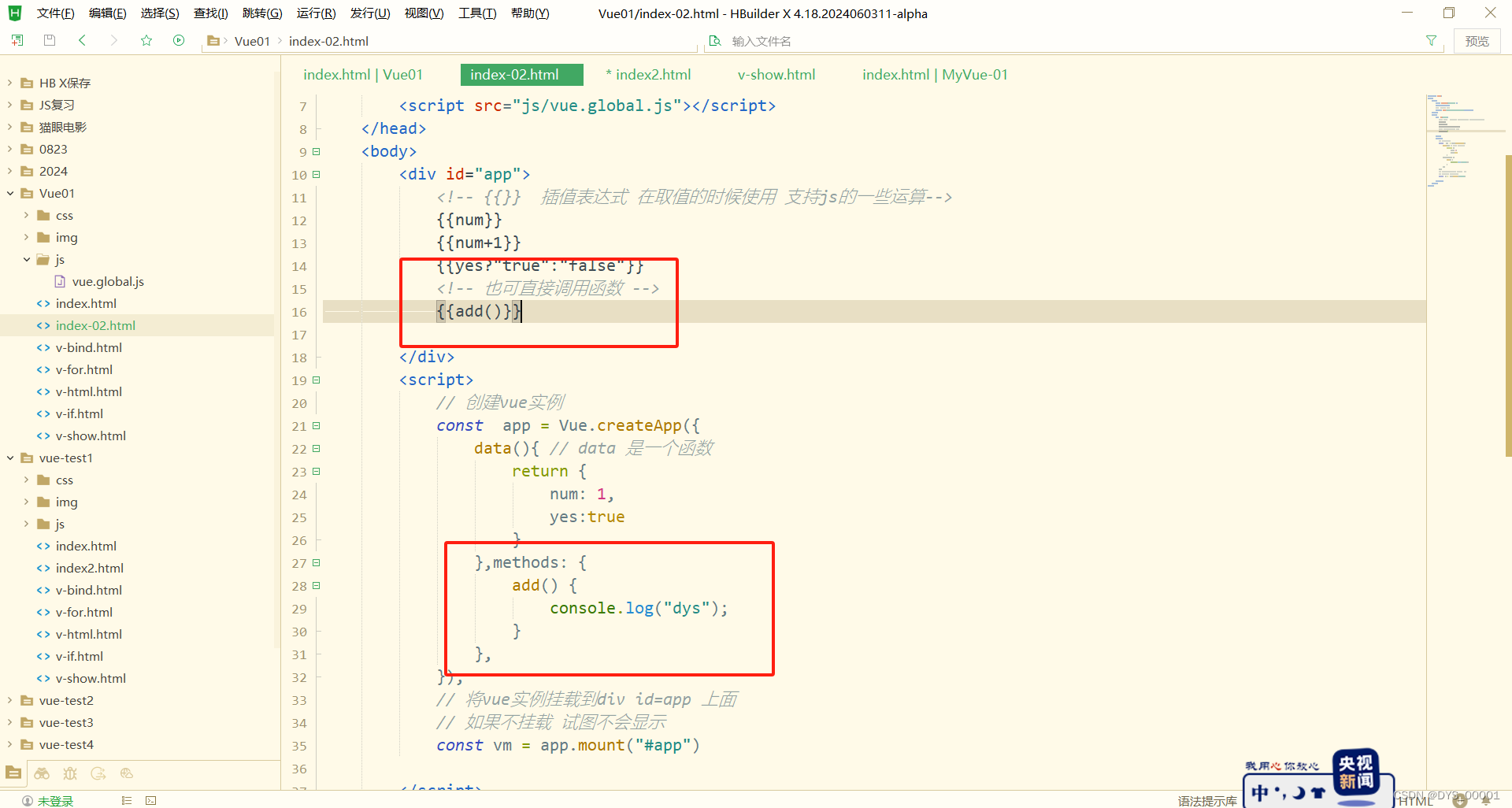Click the filter funnel icon
The height and width of the screenshot is (808, 1512).
(x=1431, y=40)
